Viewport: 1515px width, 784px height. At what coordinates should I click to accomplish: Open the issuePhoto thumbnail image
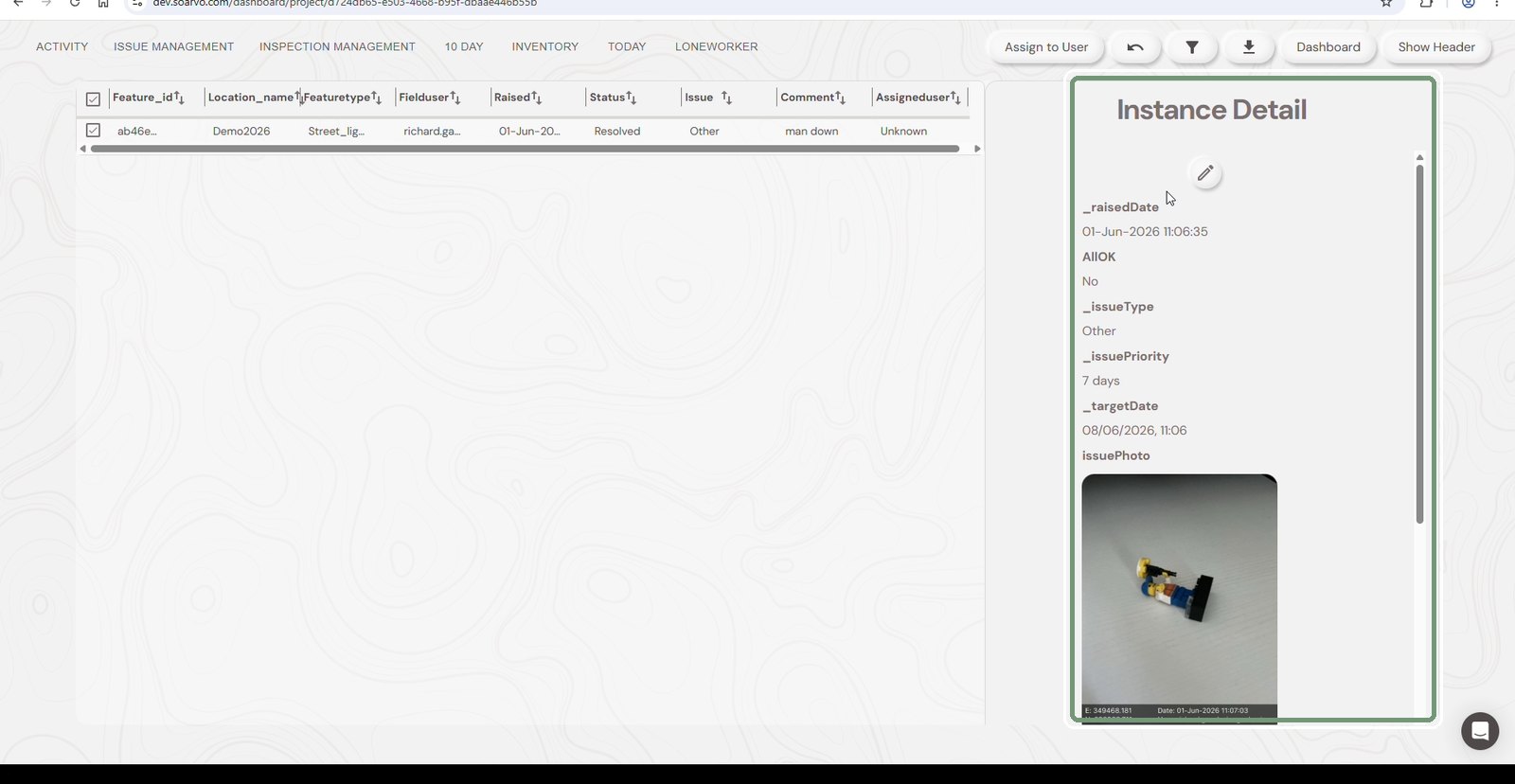[x=1180, y=598]
